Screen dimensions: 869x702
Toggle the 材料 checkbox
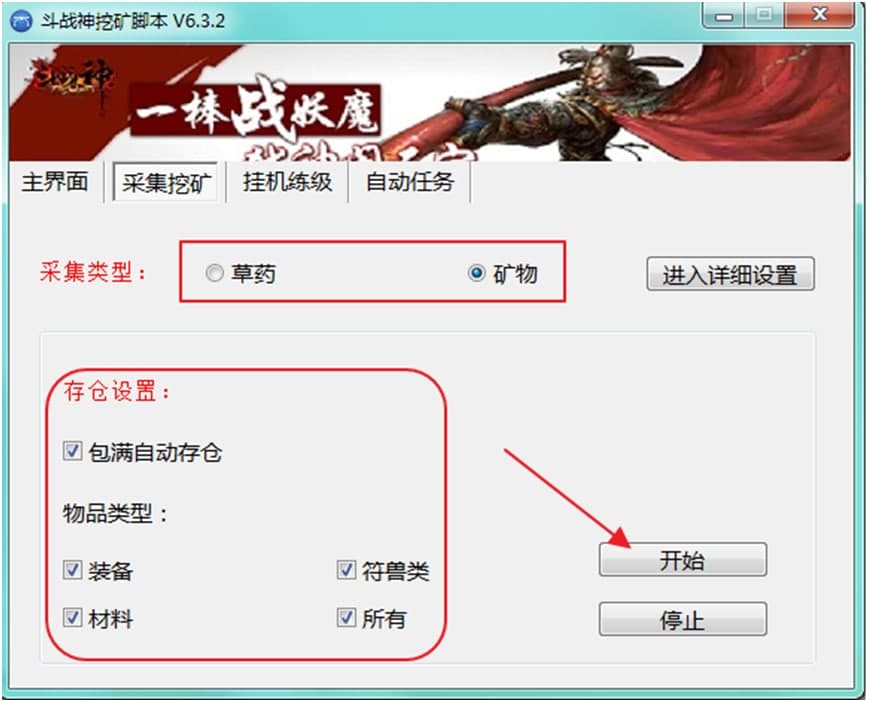point(73,617)
